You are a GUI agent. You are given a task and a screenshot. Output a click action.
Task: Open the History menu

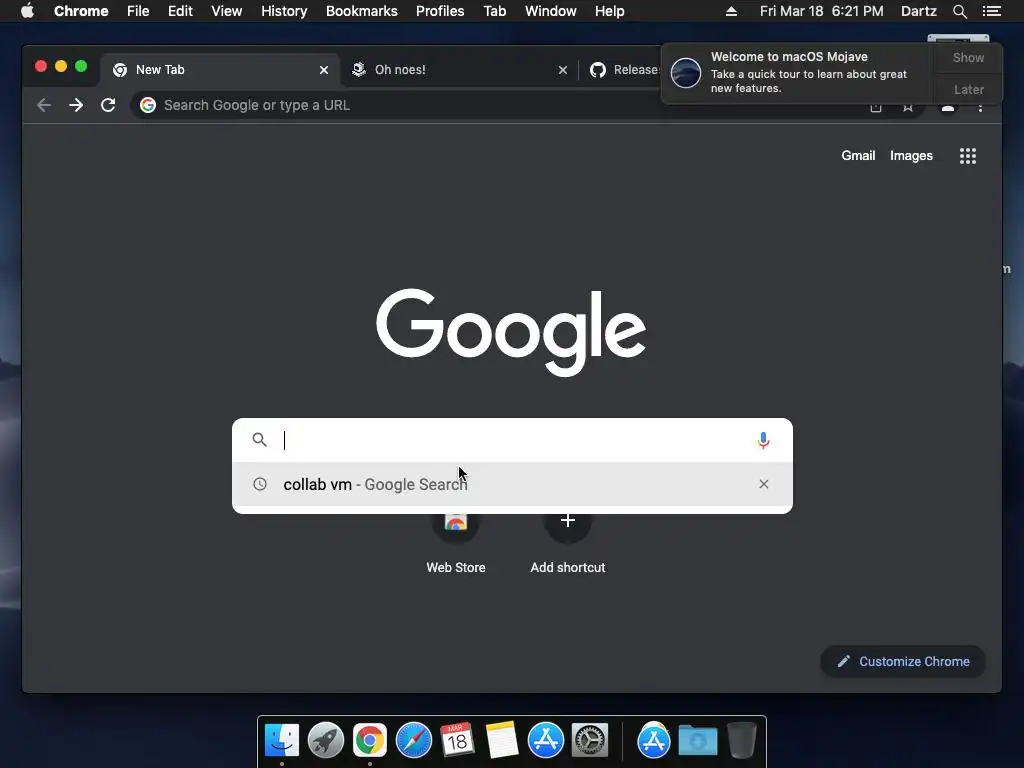tap(284, 11)
